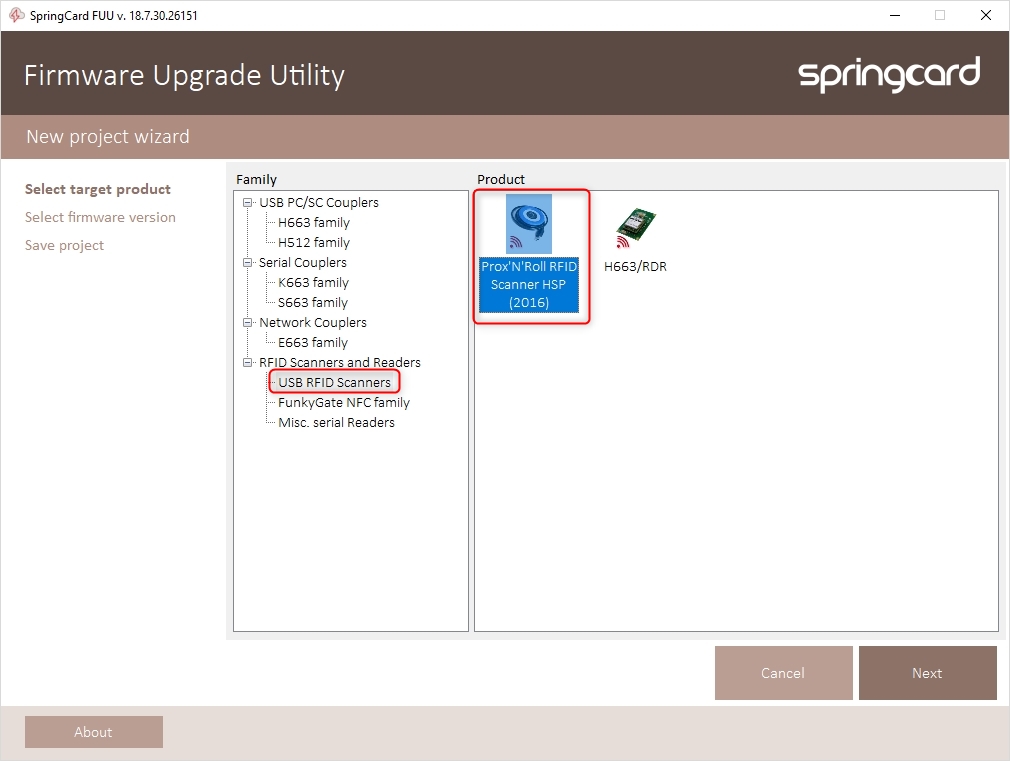1010x761 pixels.
Task: Collapse the USB PC/SC Couplers node
Action: click(x=247, y=202)
